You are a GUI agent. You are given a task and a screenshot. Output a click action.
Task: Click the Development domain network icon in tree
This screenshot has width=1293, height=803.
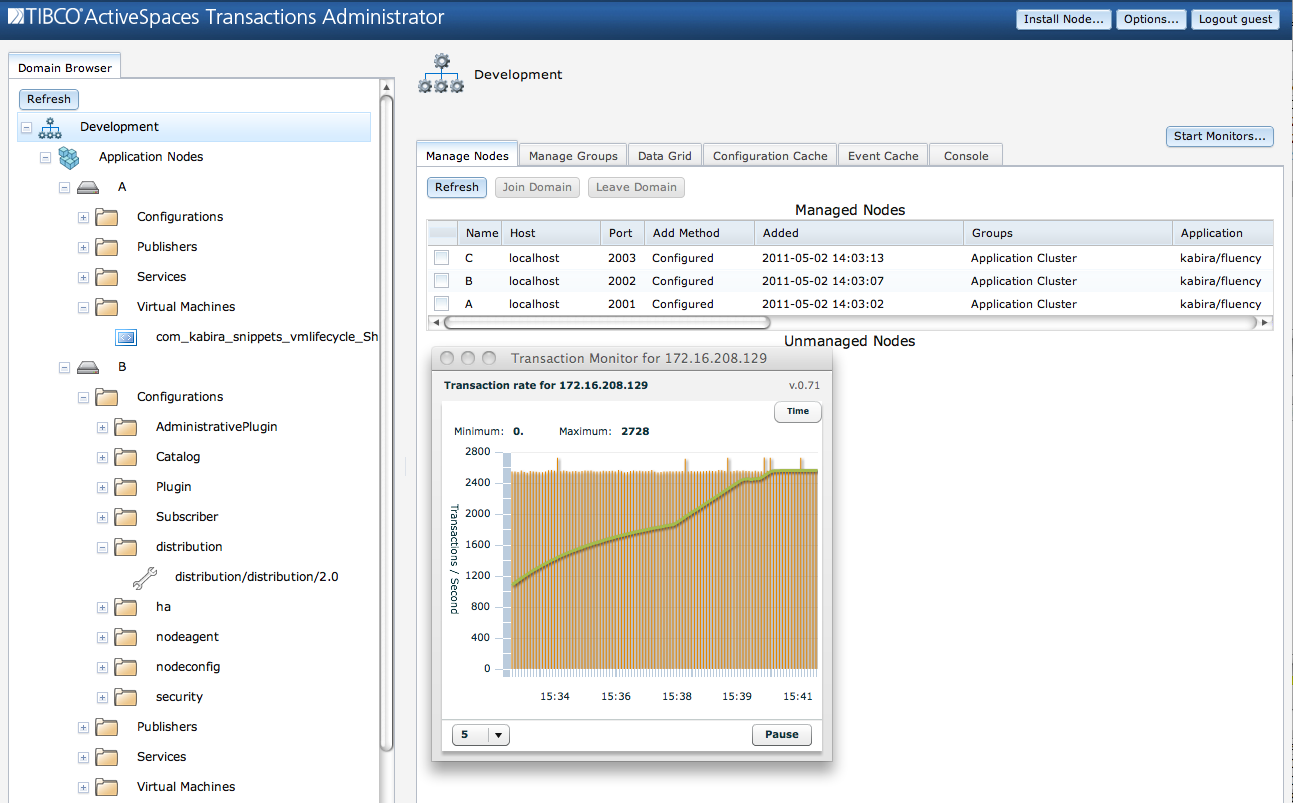[x=50, y=127]
